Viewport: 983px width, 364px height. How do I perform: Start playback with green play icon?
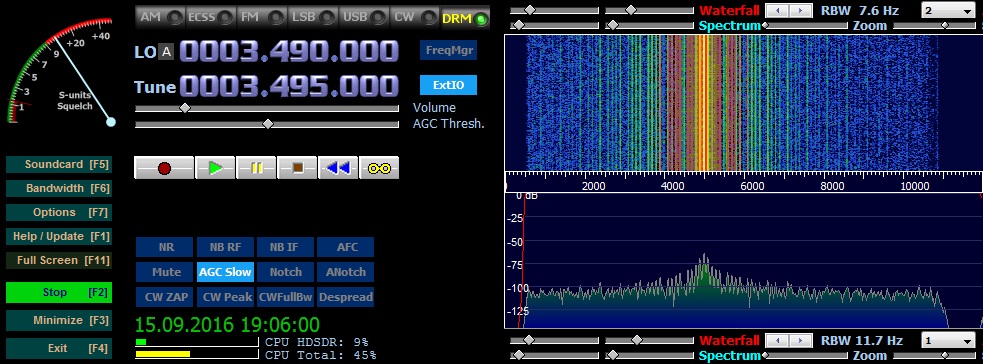(x=215, y=168)
